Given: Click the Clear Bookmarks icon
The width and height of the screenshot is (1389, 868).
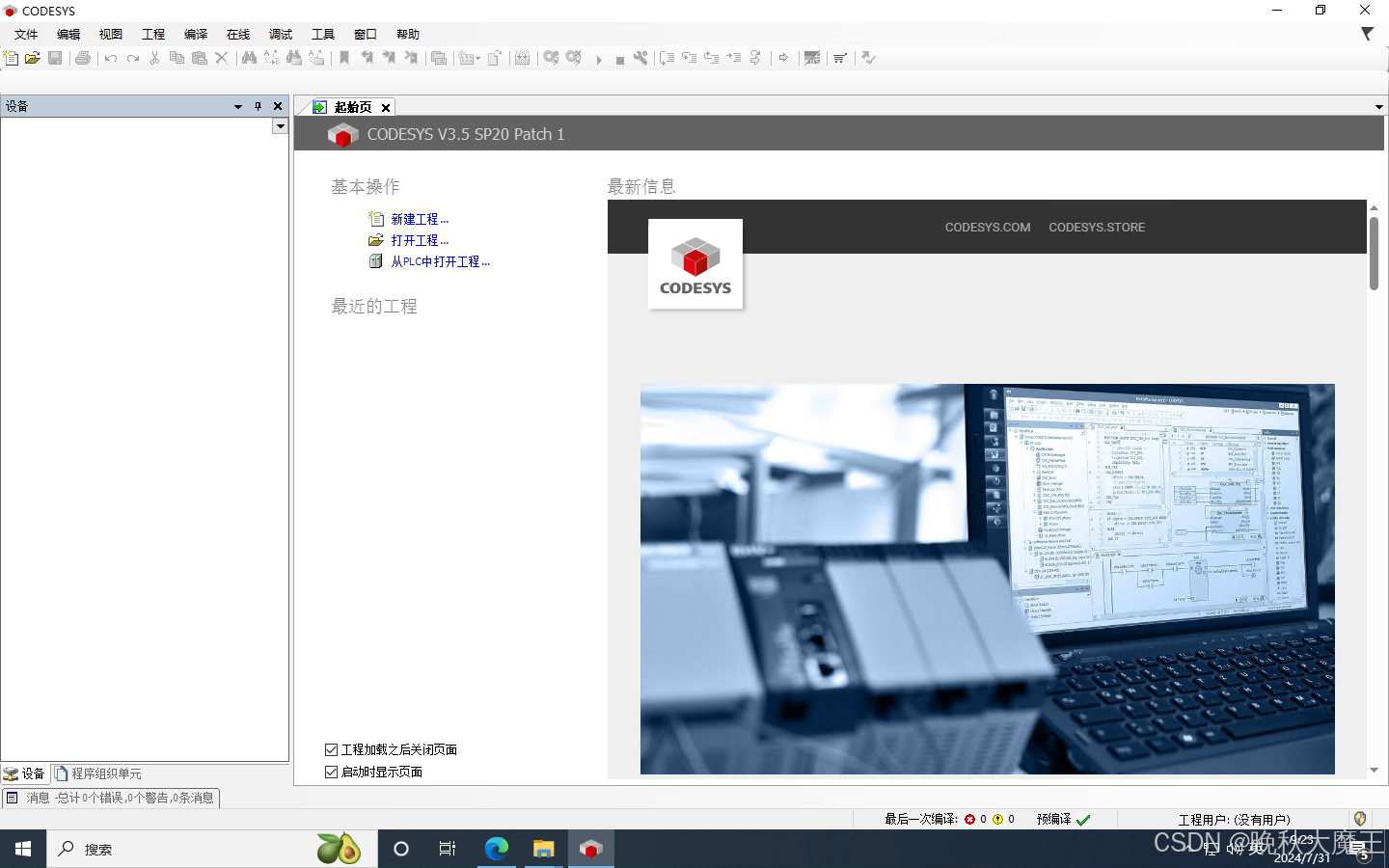Looking at the screenshot, I should point(411,58).
